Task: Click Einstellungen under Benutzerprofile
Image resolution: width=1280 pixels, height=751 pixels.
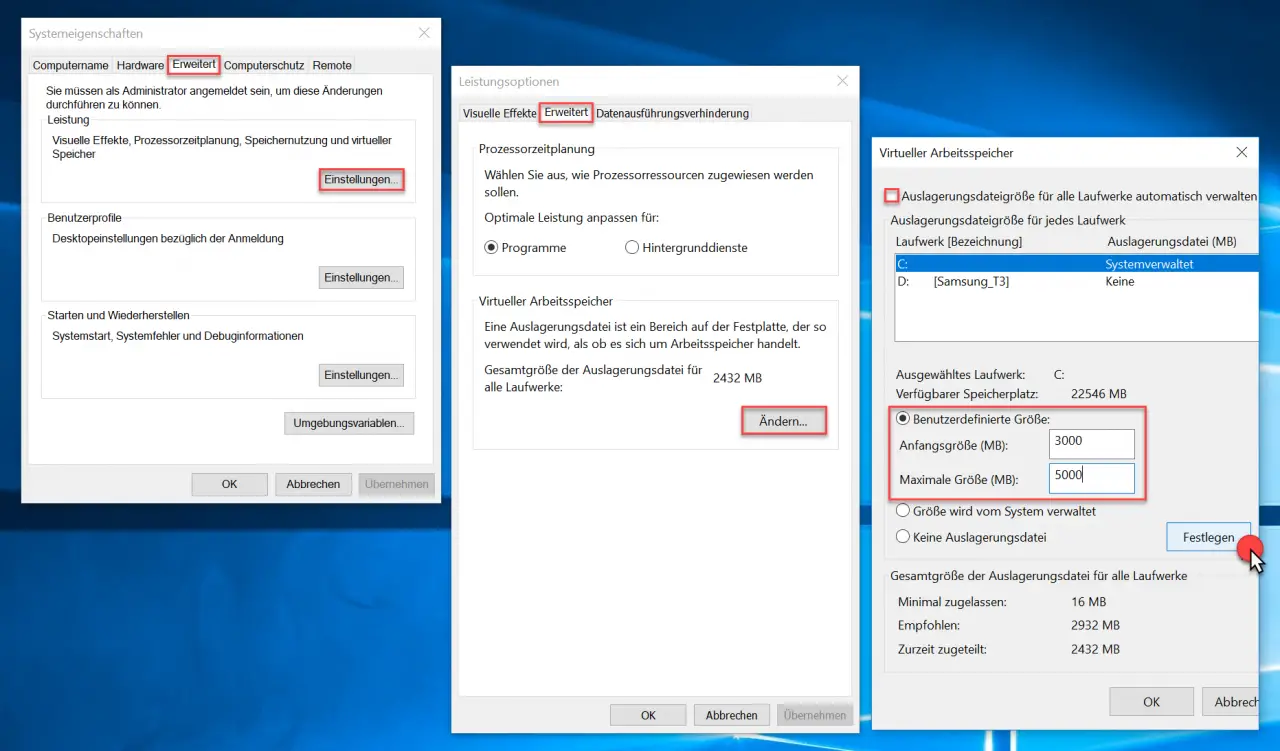Action: pos(360,277)
